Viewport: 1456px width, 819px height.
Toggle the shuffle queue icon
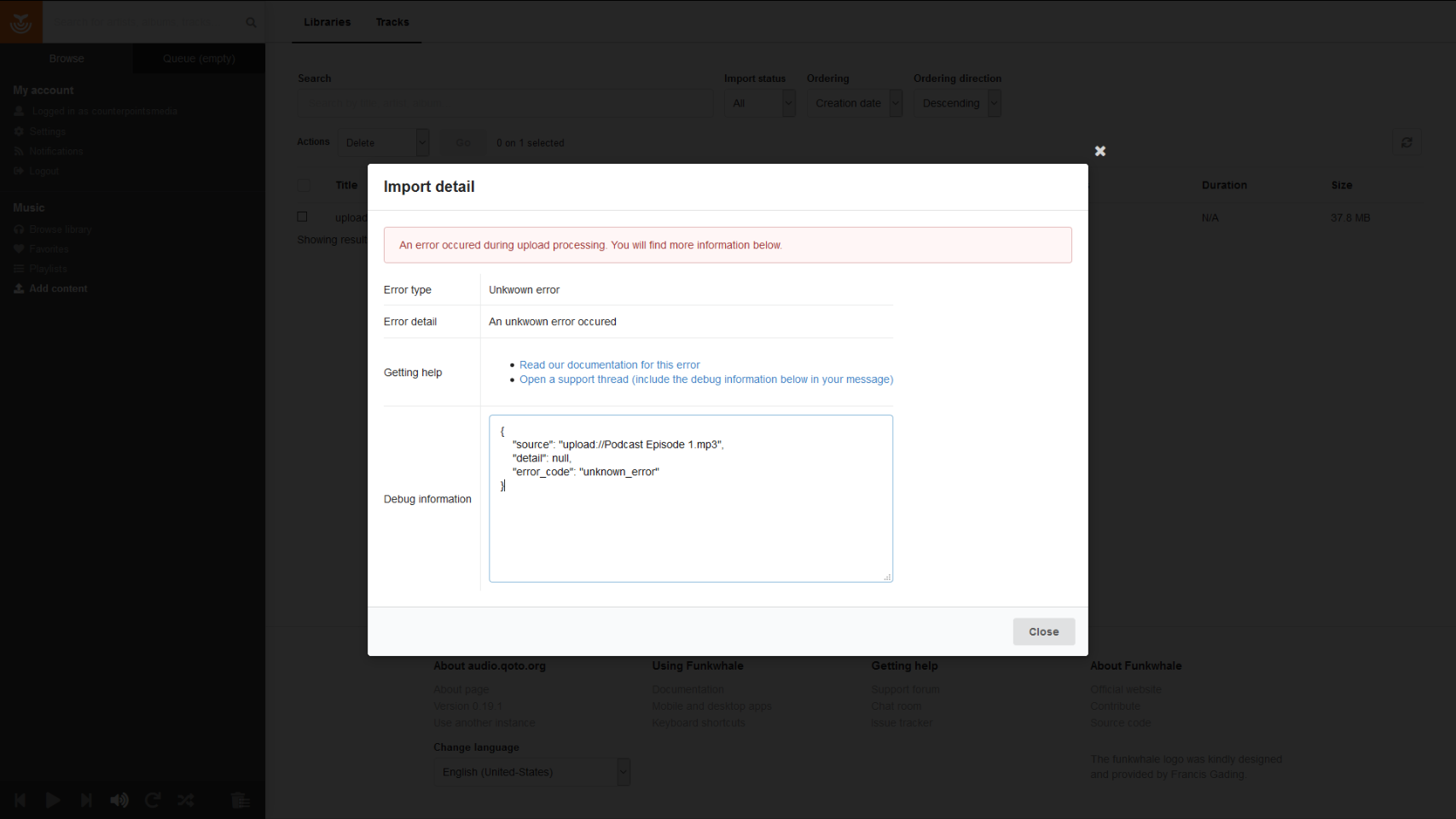tap(186, 800)
